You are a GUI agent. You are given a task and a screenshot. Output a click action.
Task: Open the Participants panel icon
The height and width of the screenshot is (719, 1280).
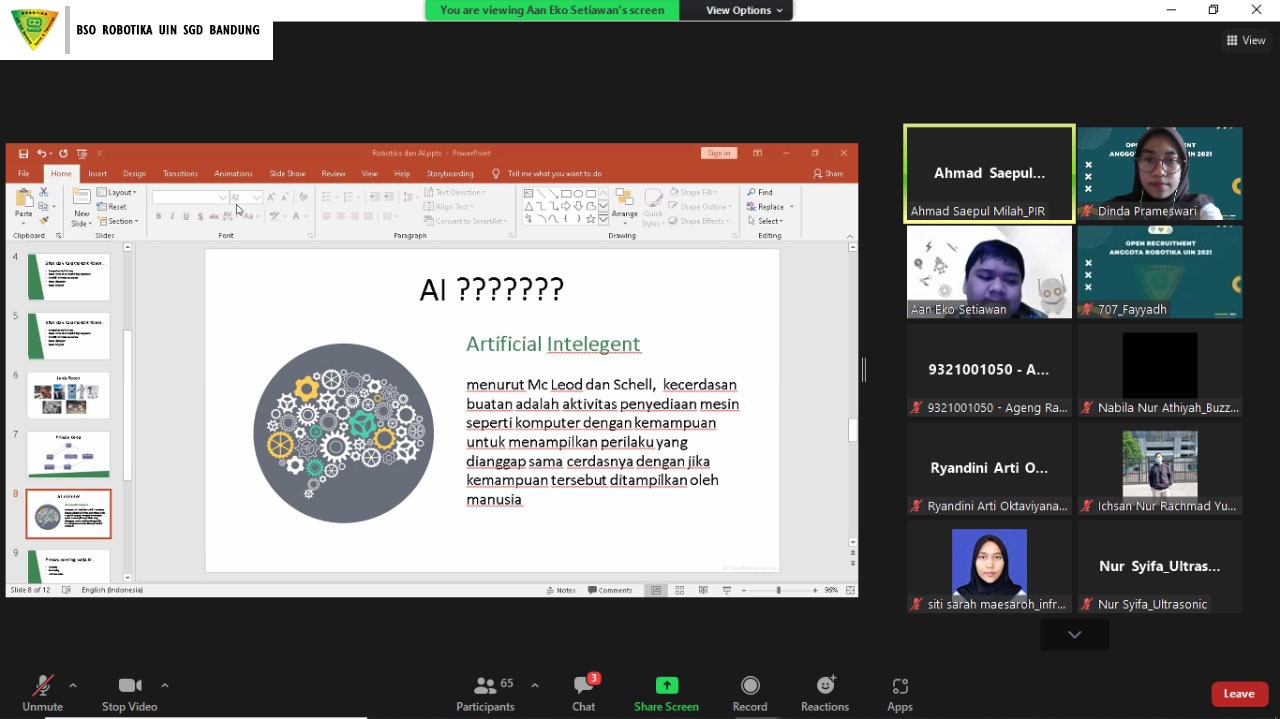[x=486, y=686]
